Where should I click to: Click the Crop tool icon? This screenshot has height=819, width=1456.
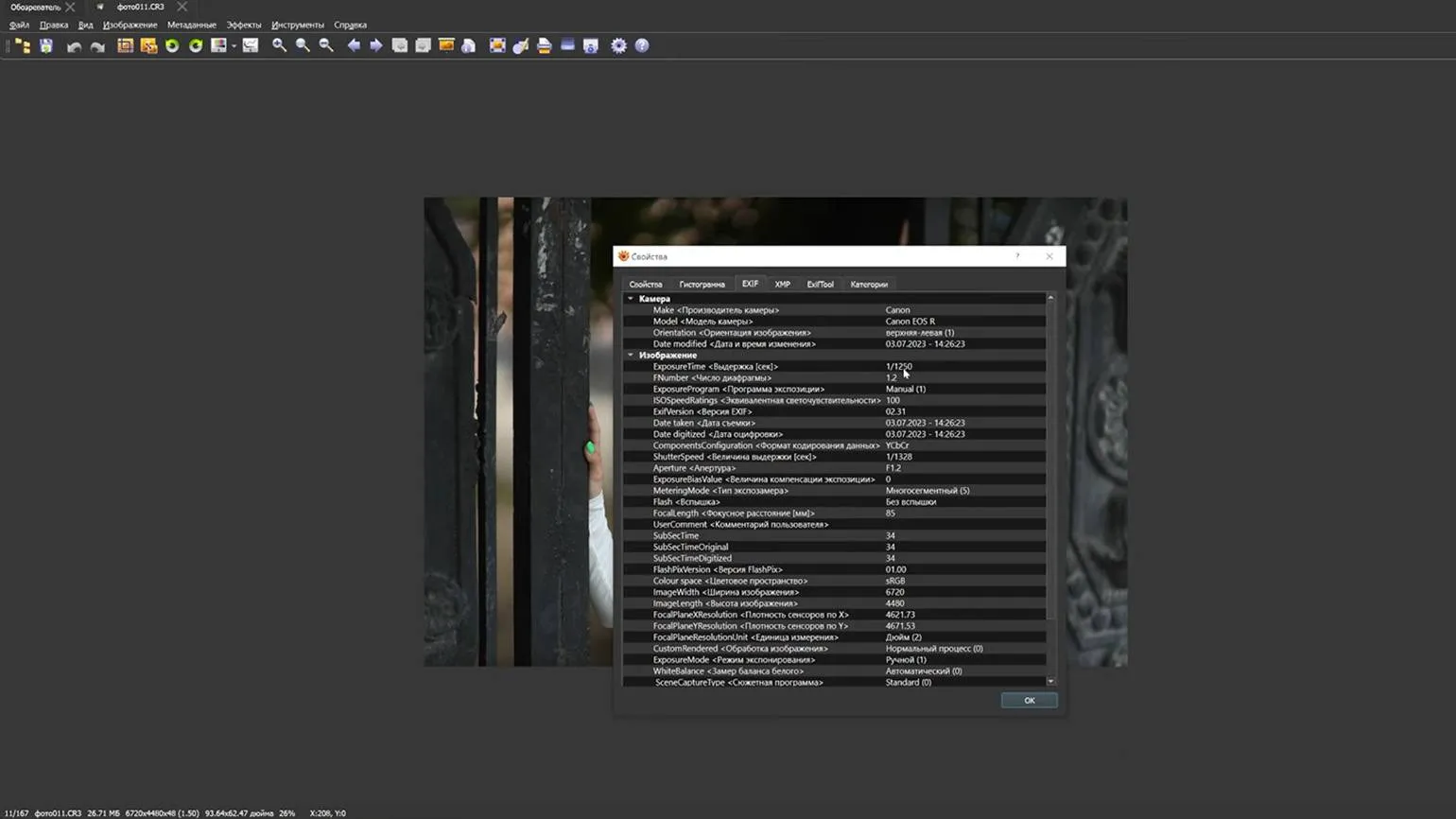125,45
